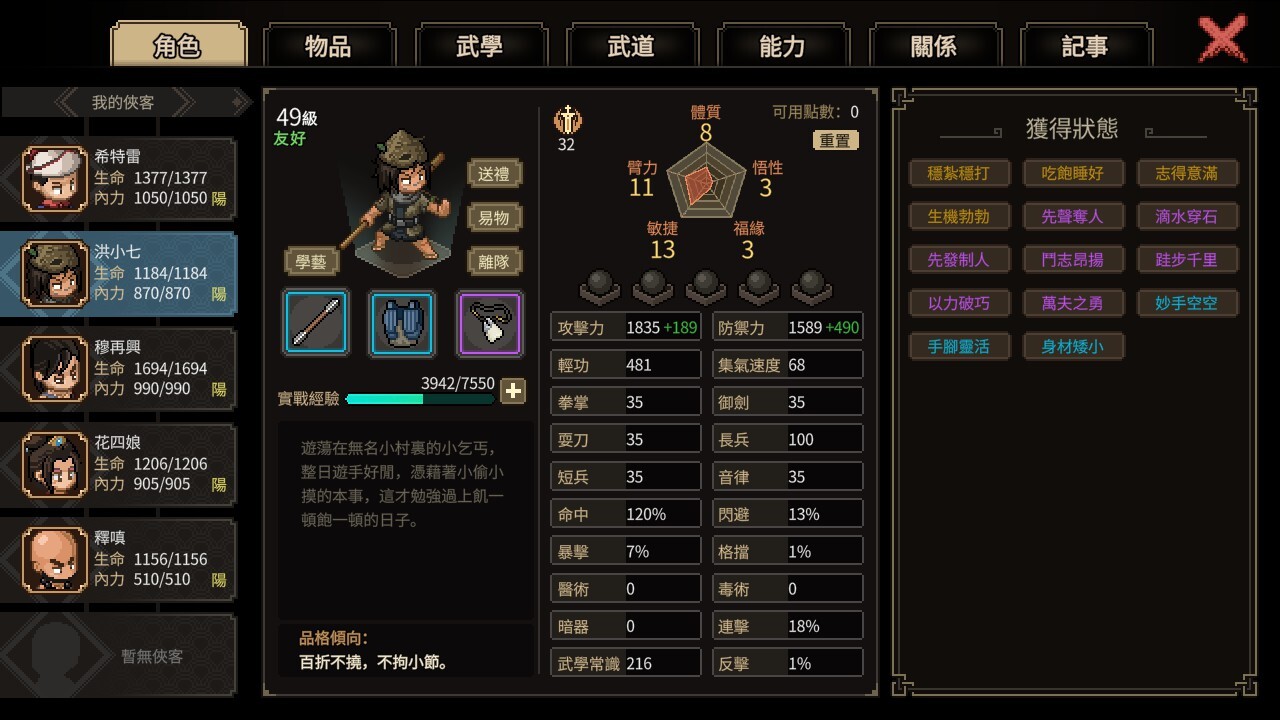Select the 妙手空空 status tag
The width and height of the screenshot is (1280, 720).
(x=1186, y=303)
